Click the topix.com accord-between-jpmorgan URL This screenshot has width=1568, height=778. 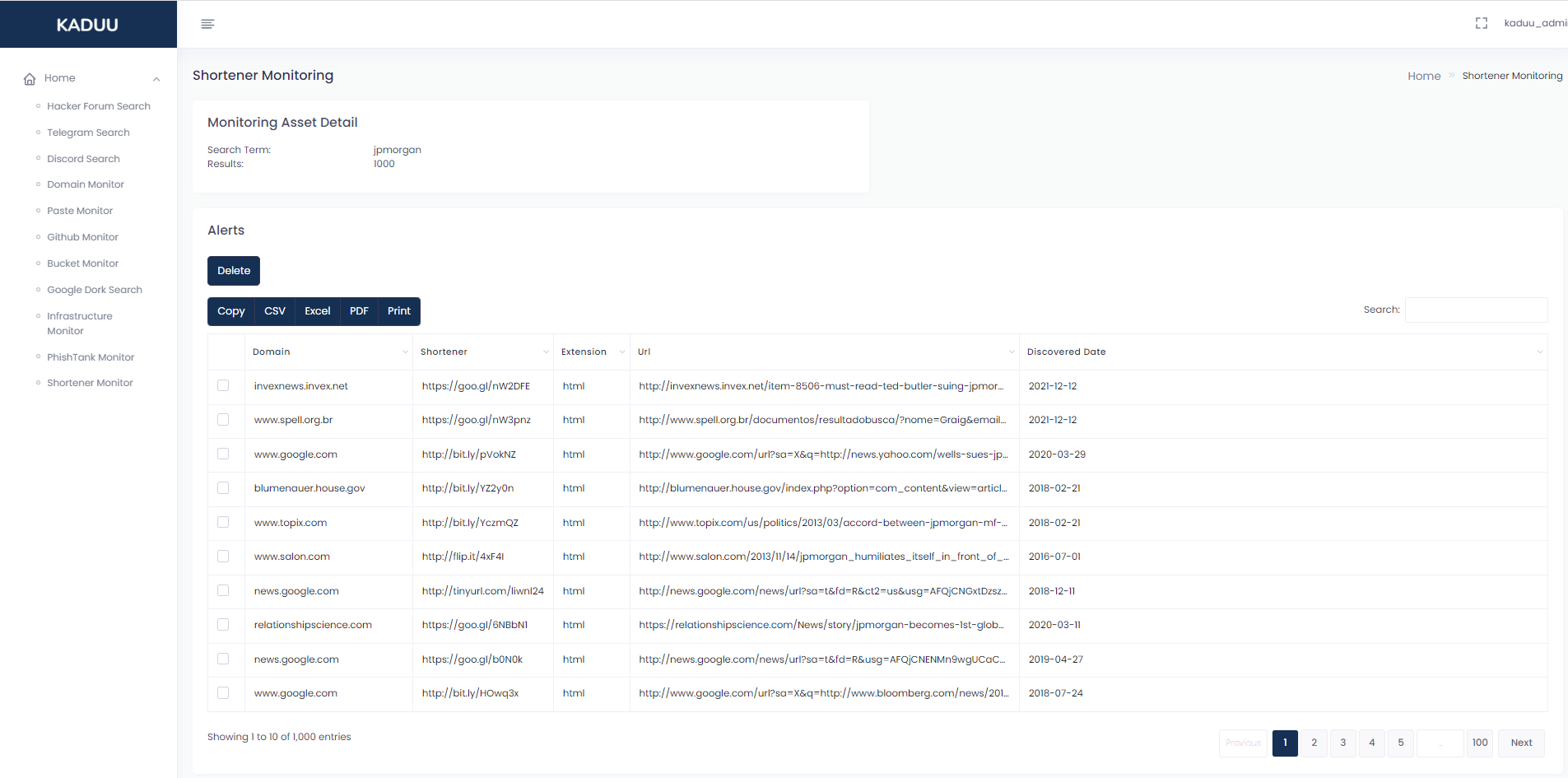point(823,523)
